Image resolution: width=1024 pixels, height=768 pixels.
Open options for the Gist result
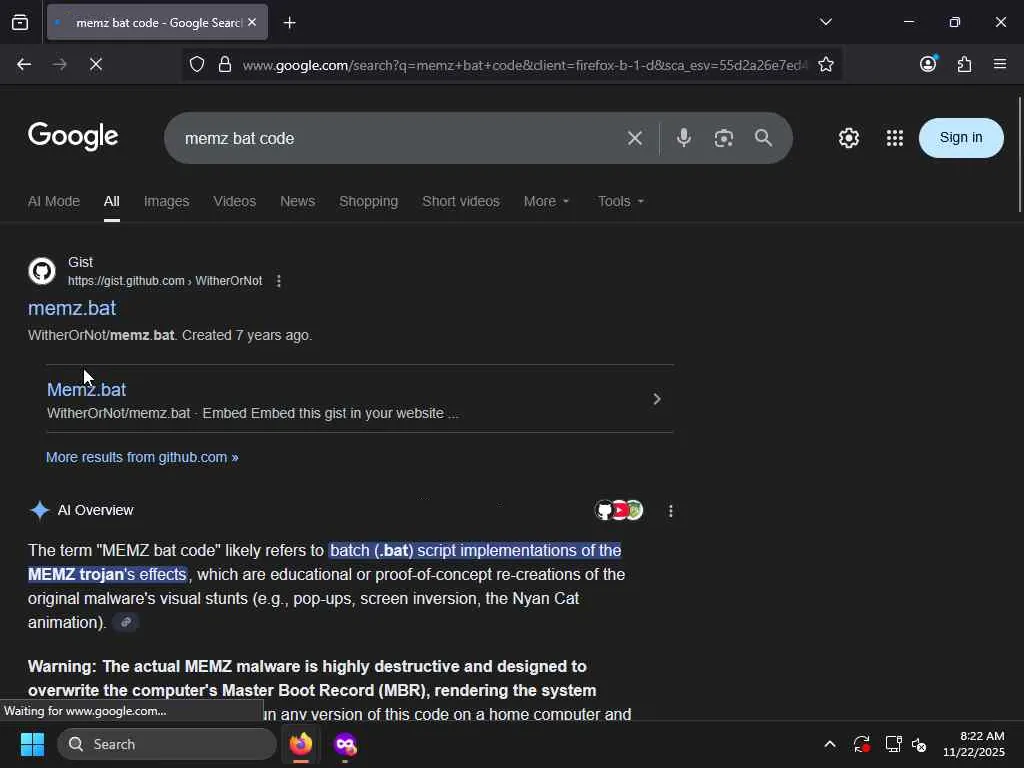coord(279,281)
